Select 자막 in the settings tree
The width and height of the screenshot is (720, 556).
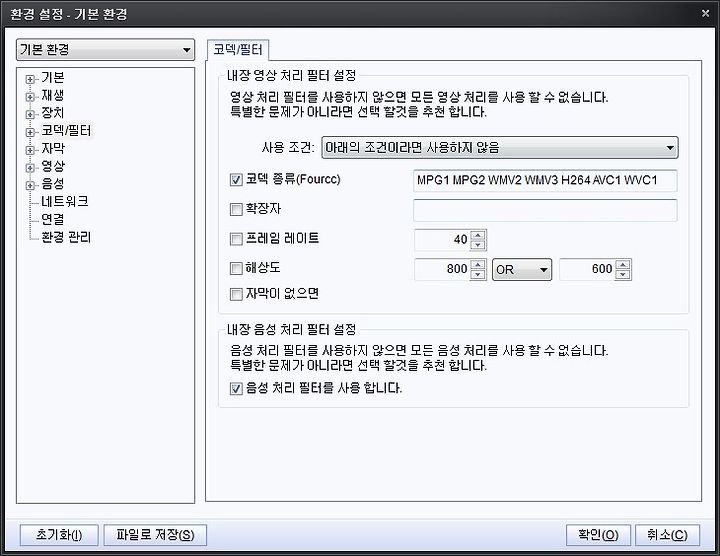point(53,148)
